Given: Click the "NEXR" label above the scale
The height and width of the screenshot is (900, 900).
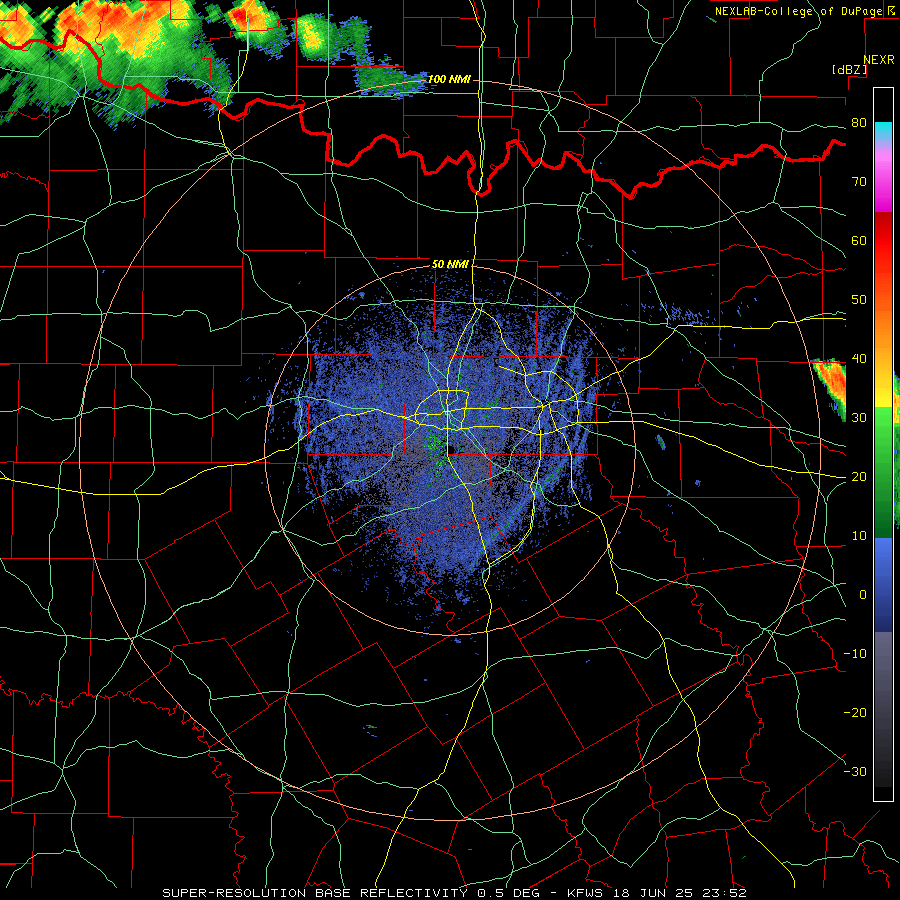Looking at the screenshot, I should click(879, 60).
